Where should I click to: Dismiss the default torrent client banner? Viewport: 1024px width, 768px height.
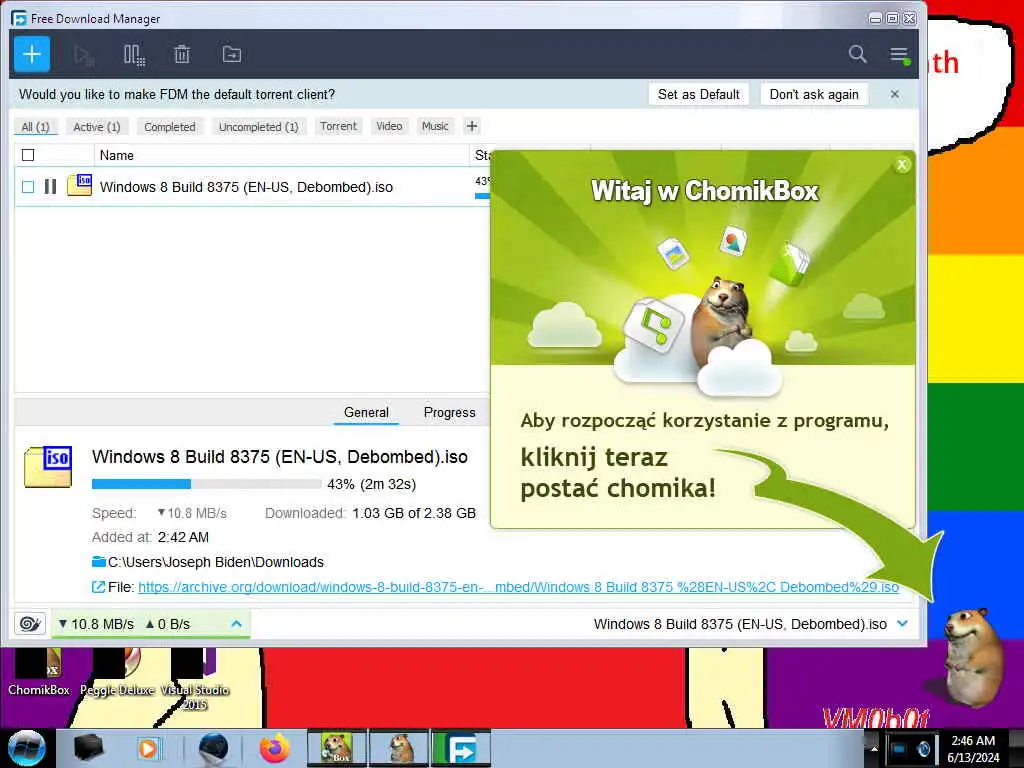coord(895,94)
